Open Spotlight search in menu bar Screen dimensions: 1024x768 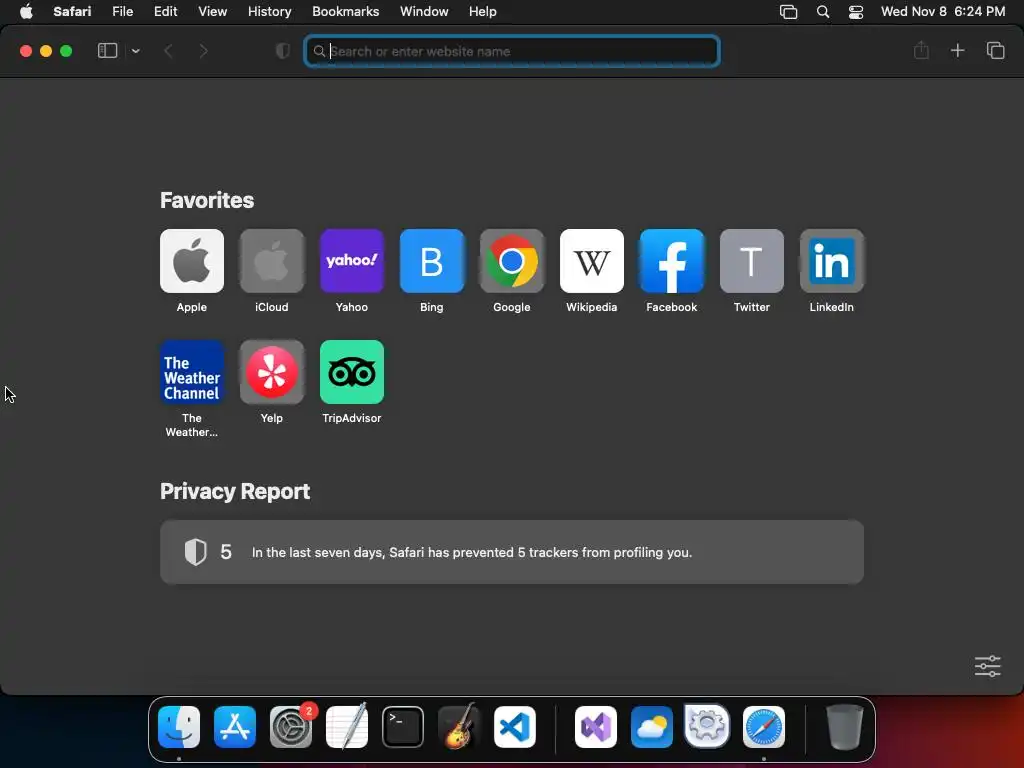[823, 12]
